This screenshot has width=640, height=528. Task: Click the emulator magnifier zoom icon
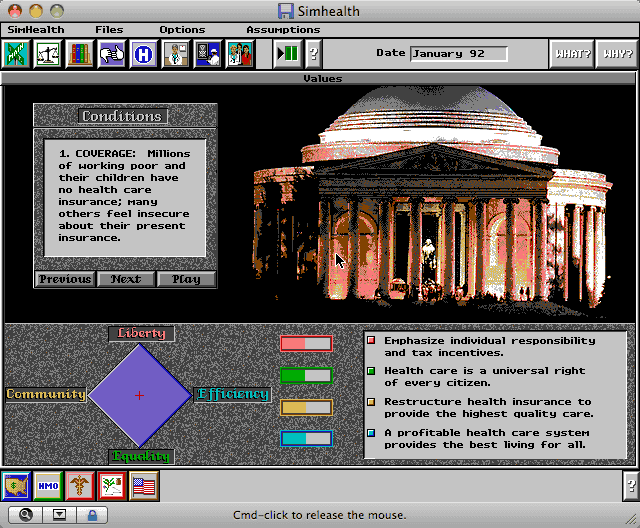[25, 515]
